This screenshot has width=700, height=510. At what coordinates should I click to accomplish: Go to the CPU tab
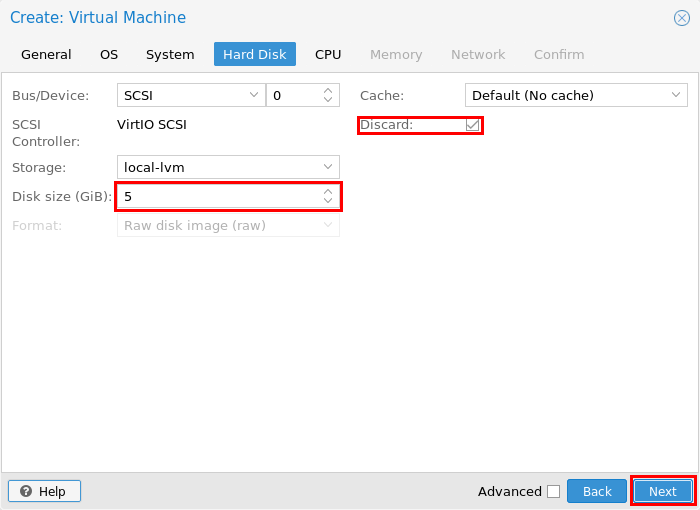328,54
